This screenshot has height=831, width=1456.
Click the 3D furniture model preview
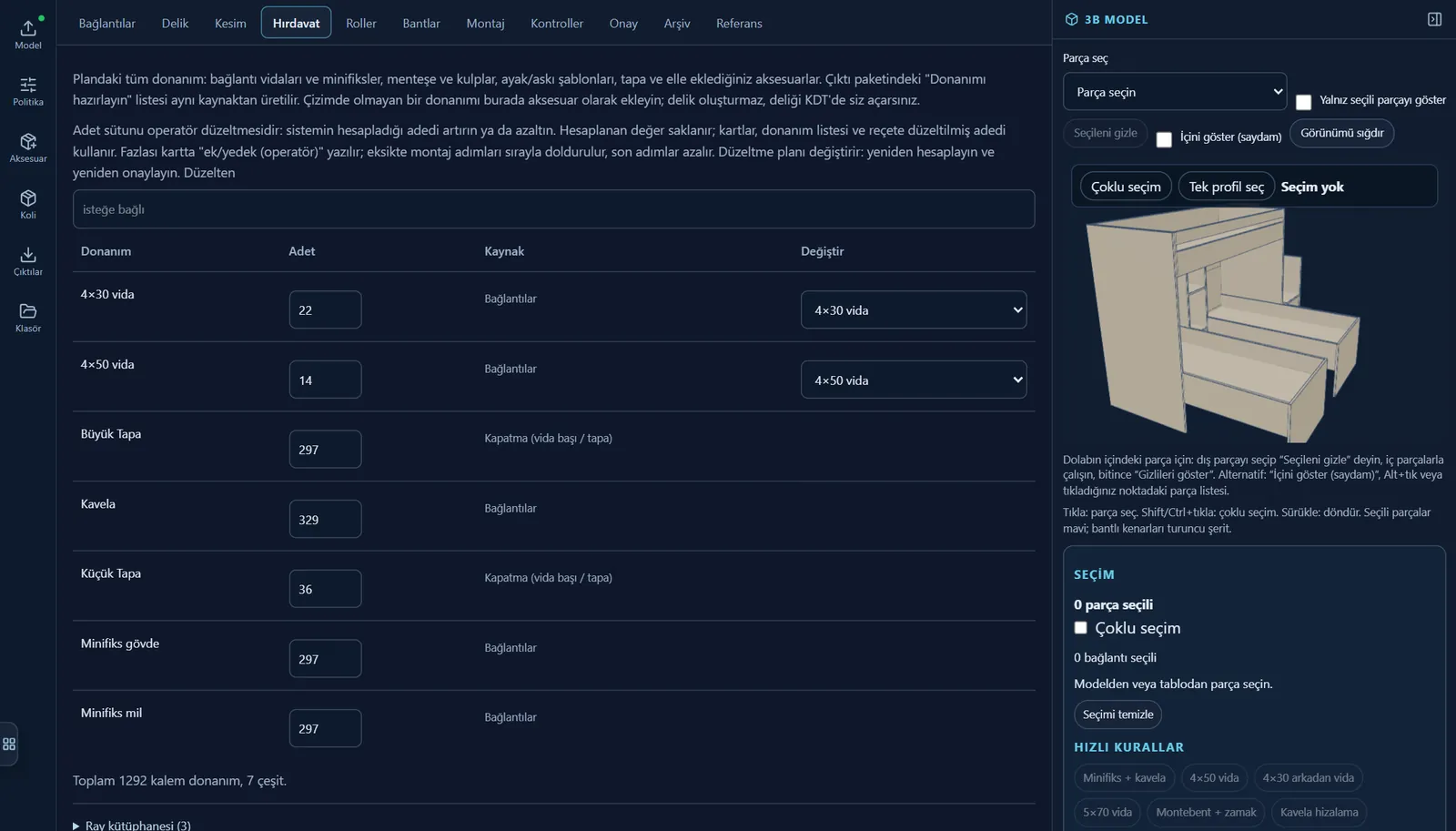pyautogui.click(x=1223, y=325)
